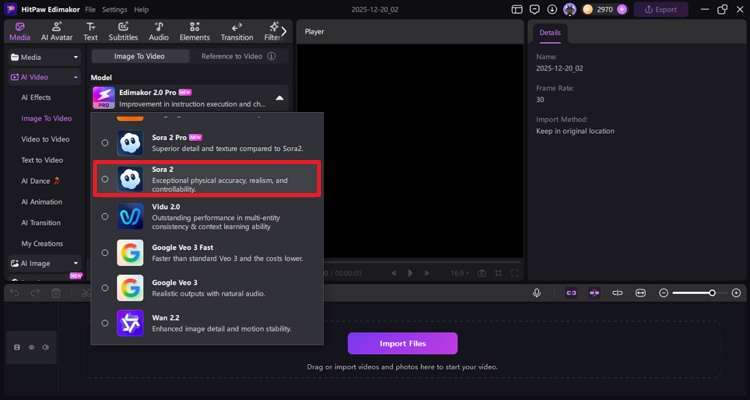The width and height of the screenshot is (750, 400).
Task: Open the Help menu
Action: (x=141, y=10)
